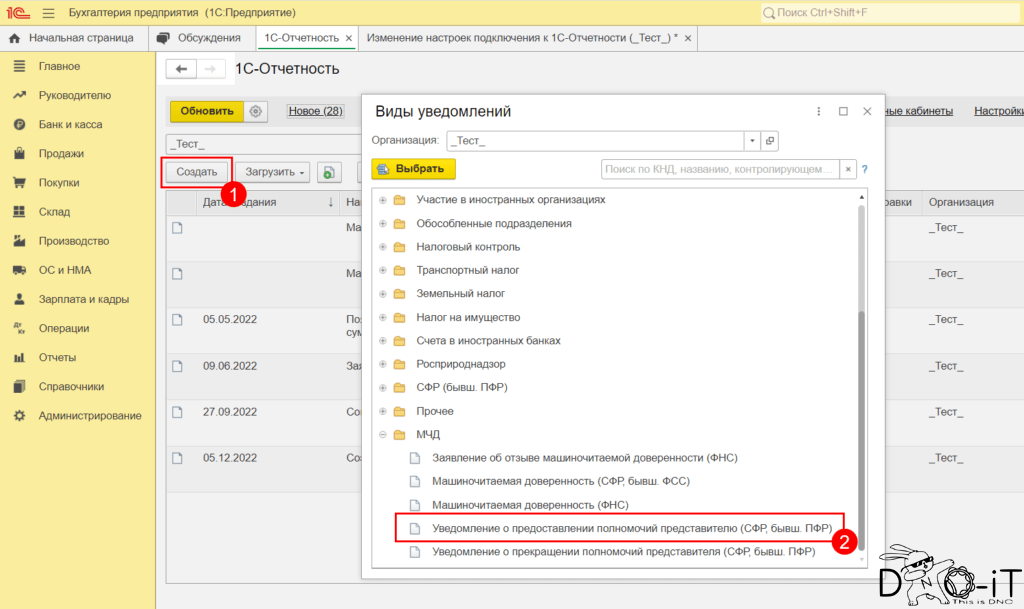1024x609 pixels.
Task: Open the Банк и касса section
Action: (x=70, y=124)
